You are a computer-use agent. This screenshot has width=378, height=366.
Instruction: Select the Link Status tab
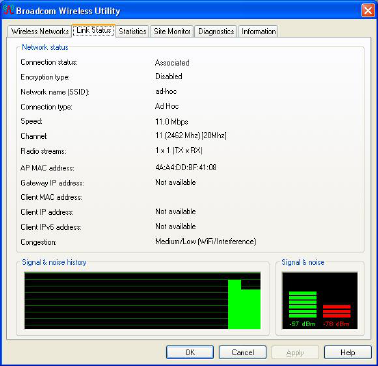click(x=94, y=31)
